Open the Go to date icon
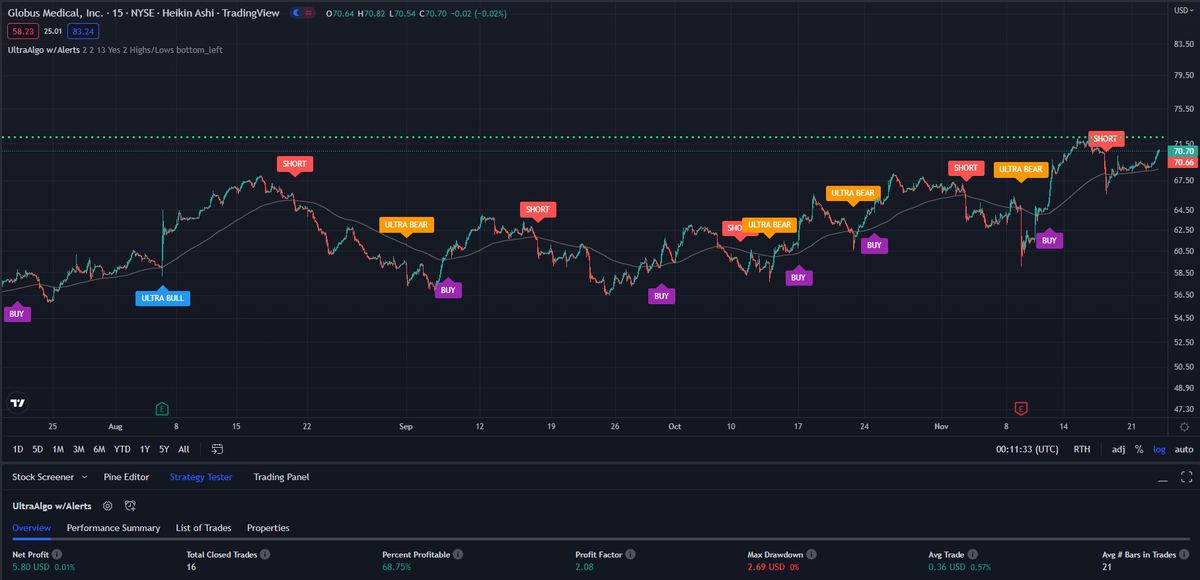This screenshot has width=1200, height=580. [217, 449]
